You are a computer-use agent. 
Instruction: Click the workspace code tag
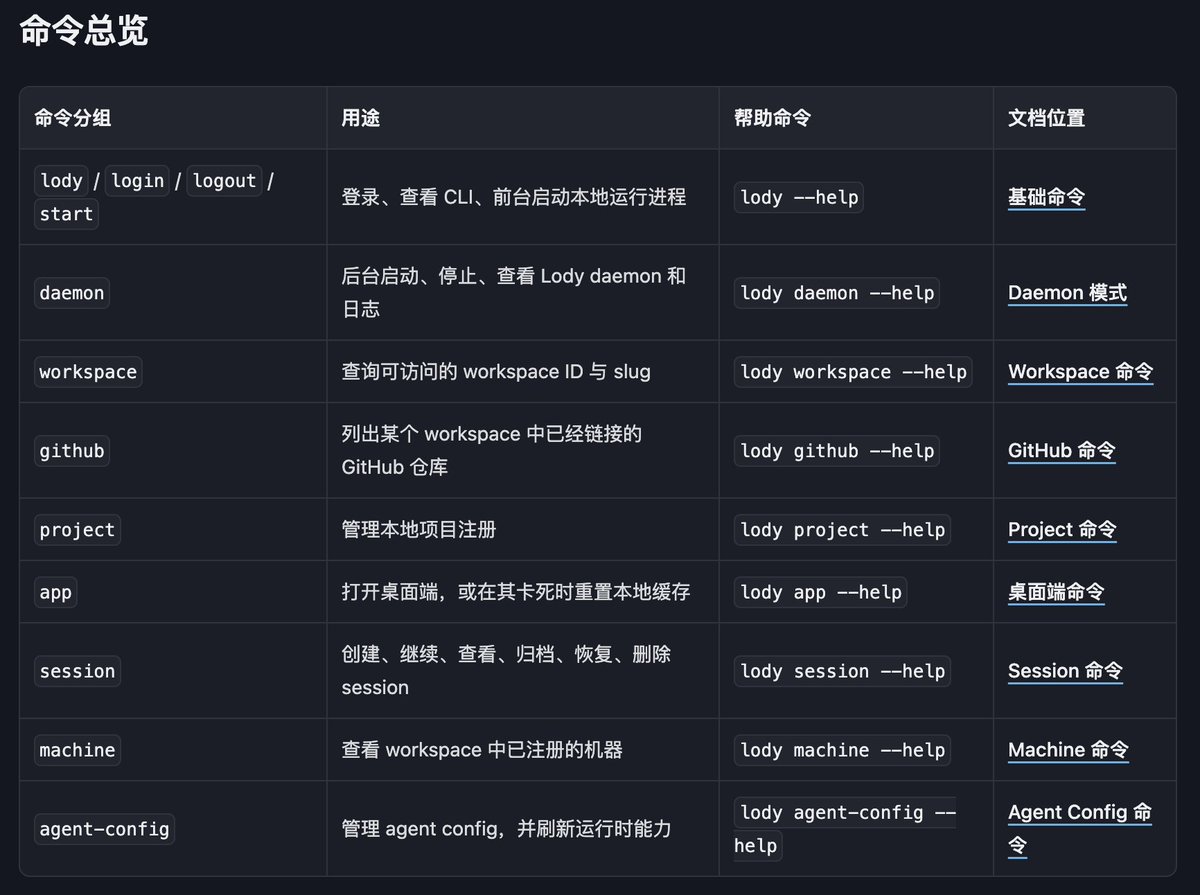[x=88, y=372]
